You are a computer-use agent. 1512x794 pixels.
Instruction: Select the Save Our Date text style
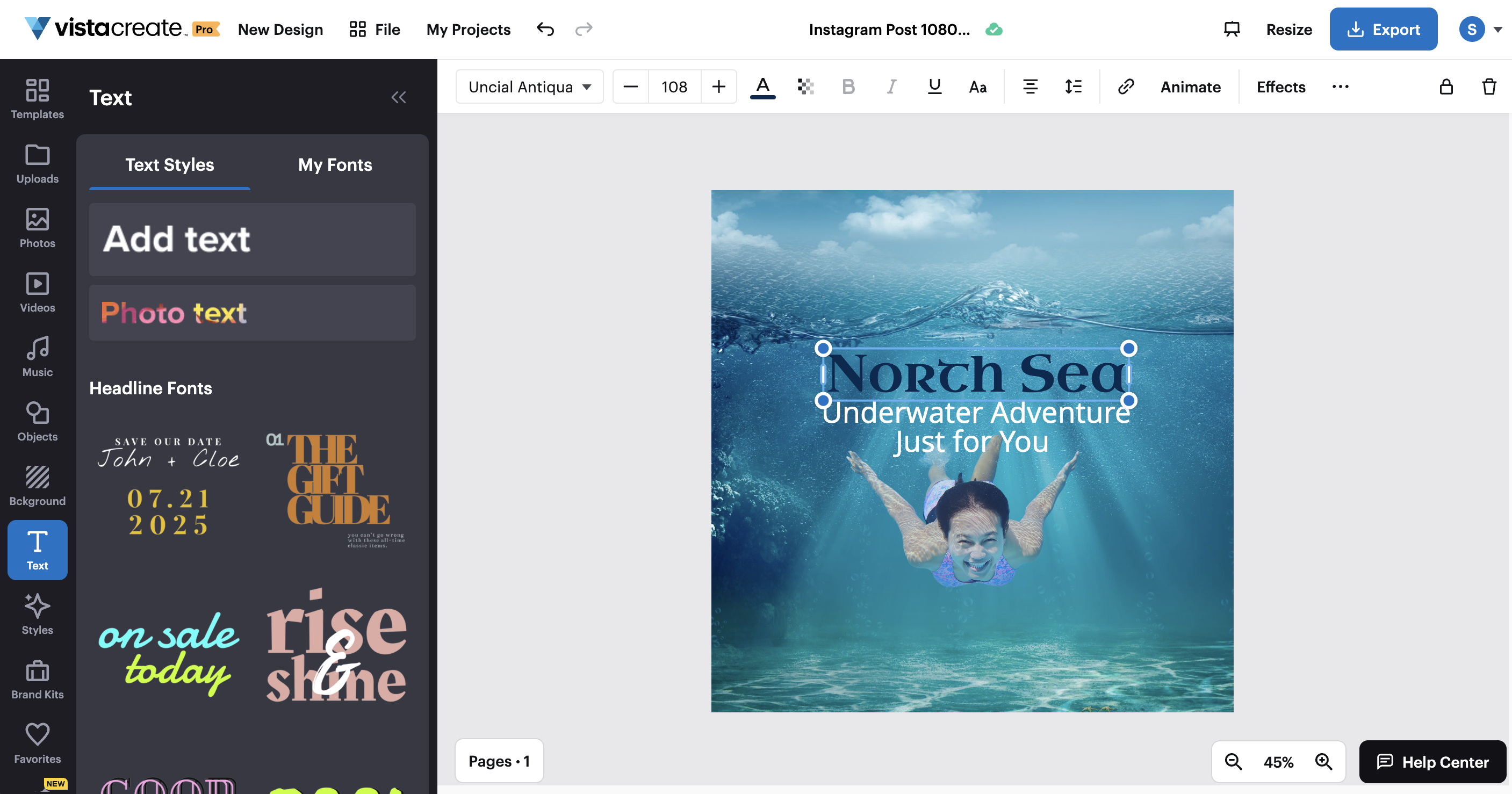[x=169, y=487]
